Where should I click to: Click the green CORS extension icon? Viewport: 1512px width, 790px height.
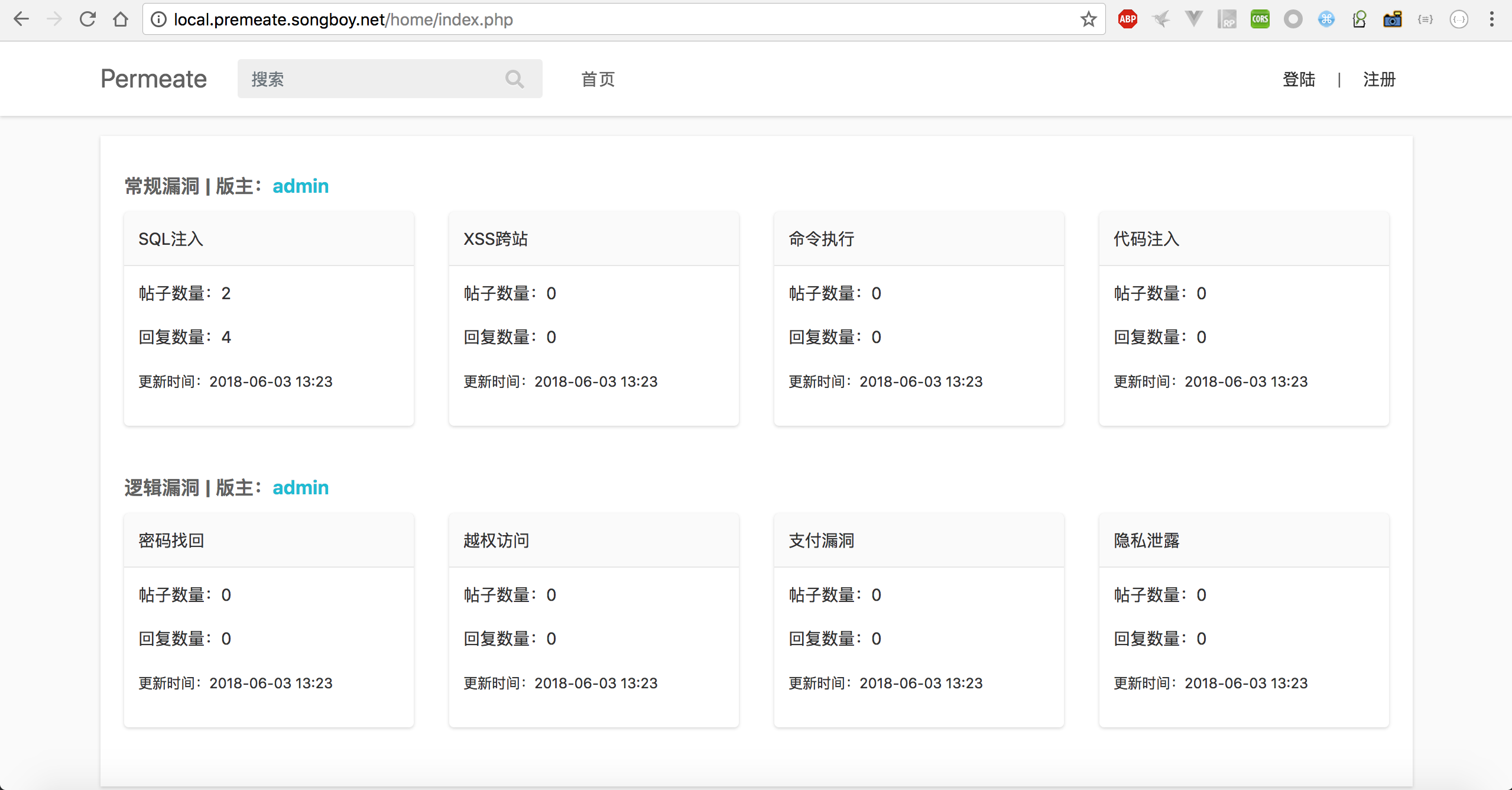click(x=1260, y=20)
